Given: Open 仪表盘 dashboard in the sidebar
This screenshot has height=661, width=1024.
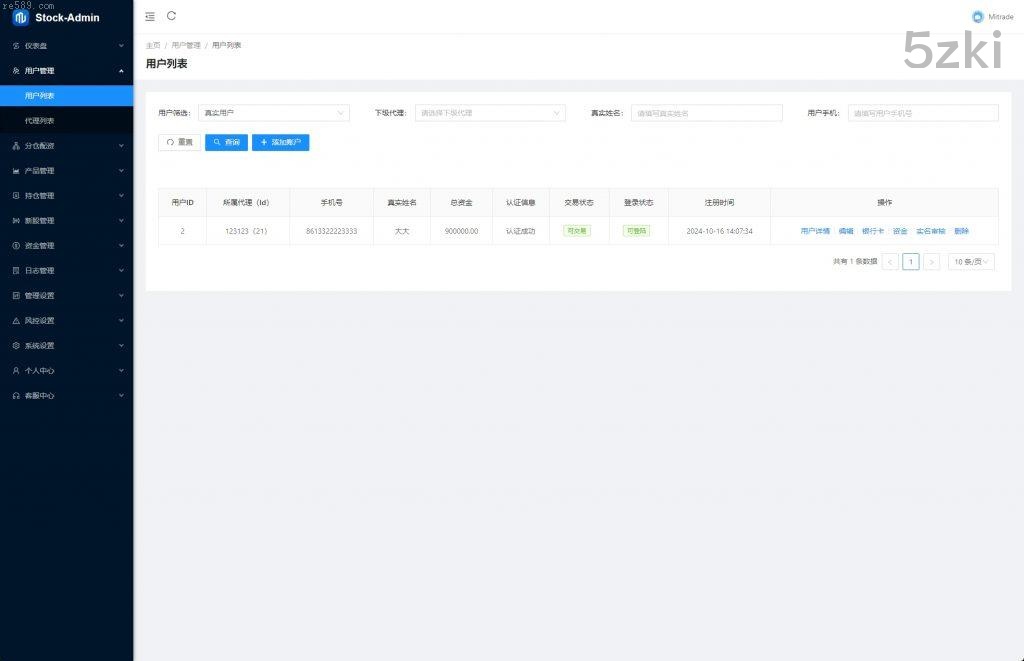Looking at the screenshot, I should [x=66, y=46].
